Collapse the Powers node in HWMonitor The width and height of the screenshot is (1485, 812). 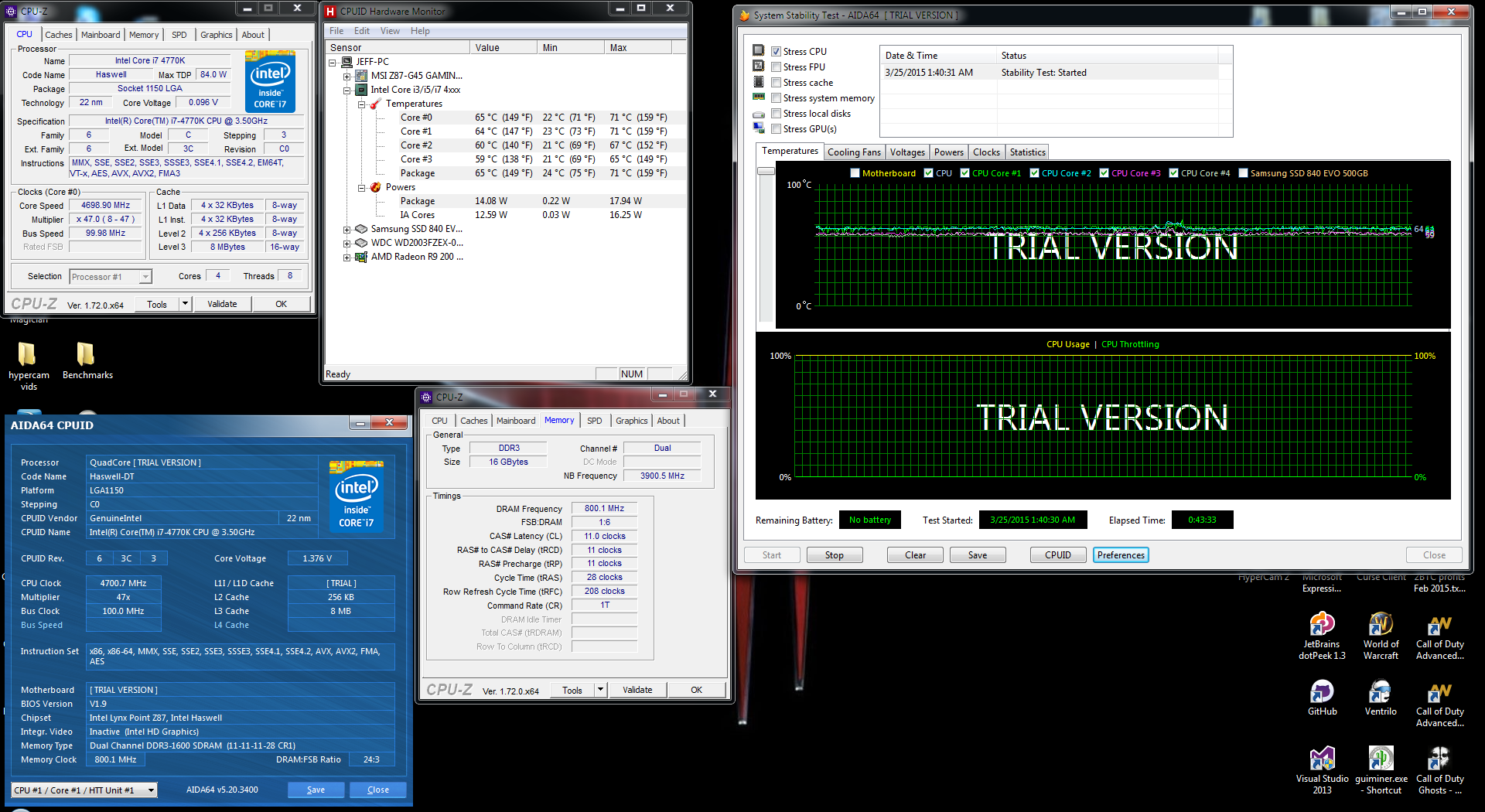click(361, 187)
